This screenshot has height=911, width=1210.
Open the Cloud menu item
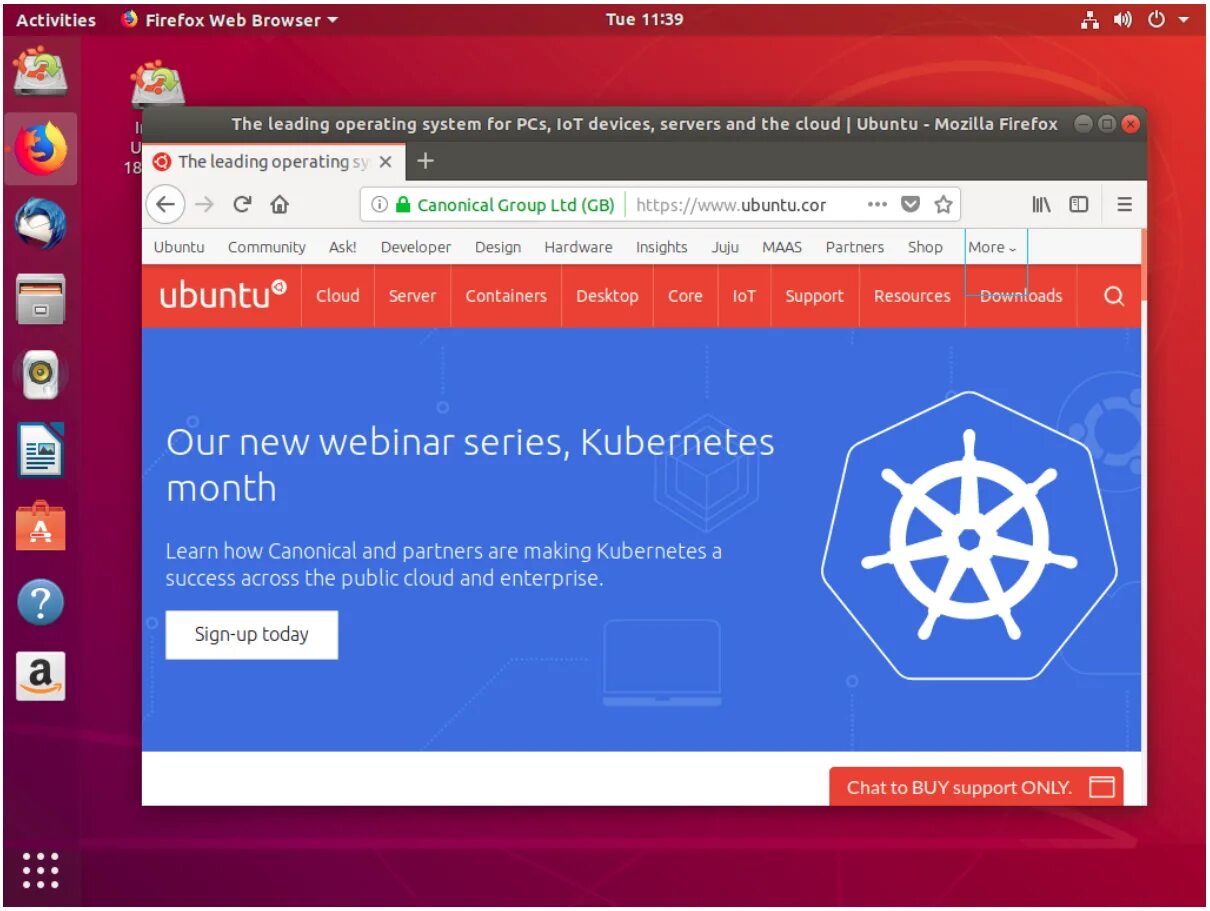click(x=338, y=296)
